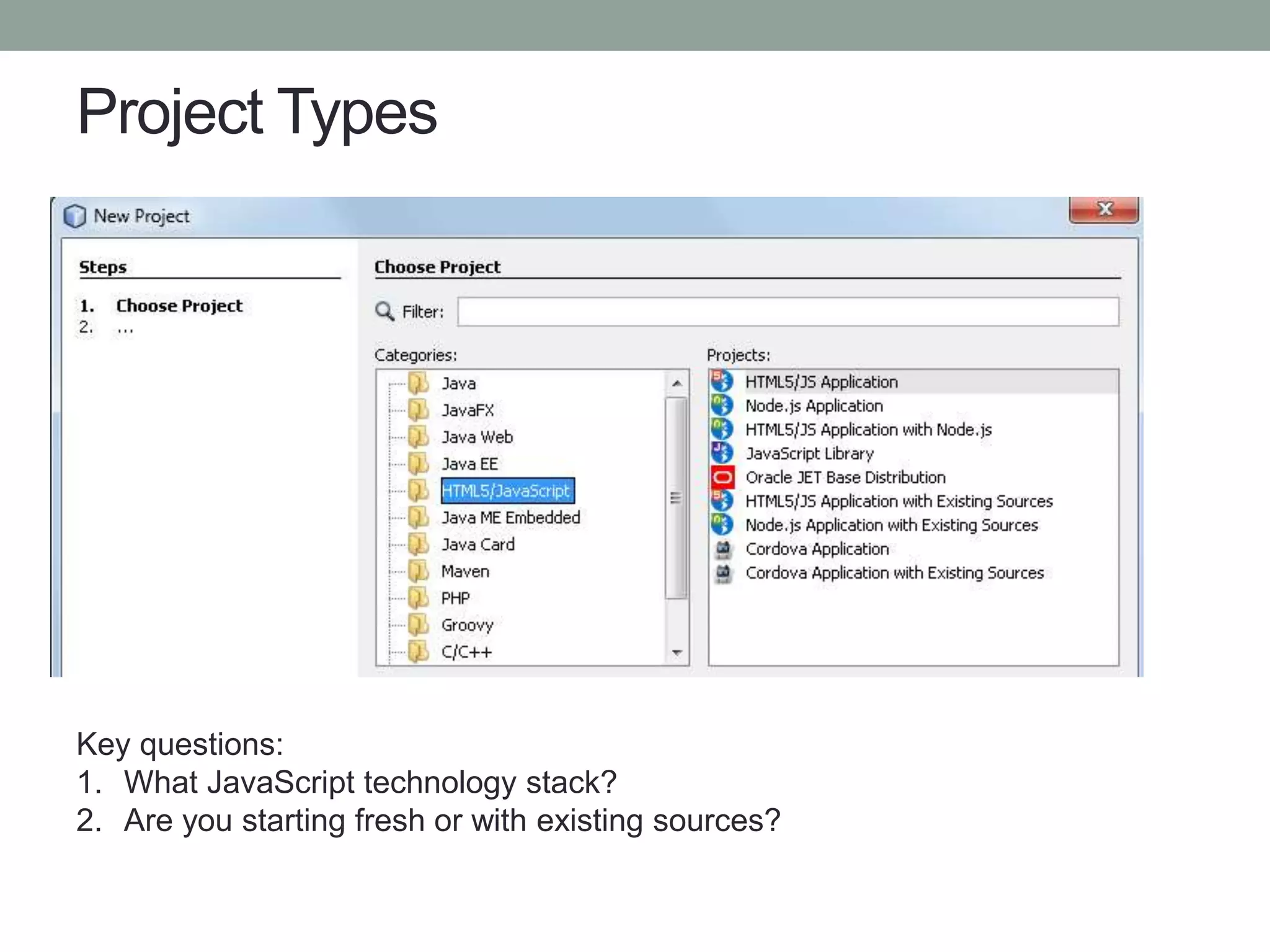This screenshot has height=952, width=1270.
Task: Click the Categories scrollbar up arrow
Action: (677, 384)
